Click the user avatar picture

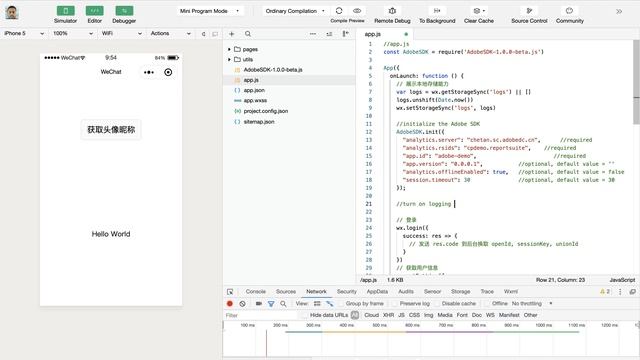tap(12, 13)
